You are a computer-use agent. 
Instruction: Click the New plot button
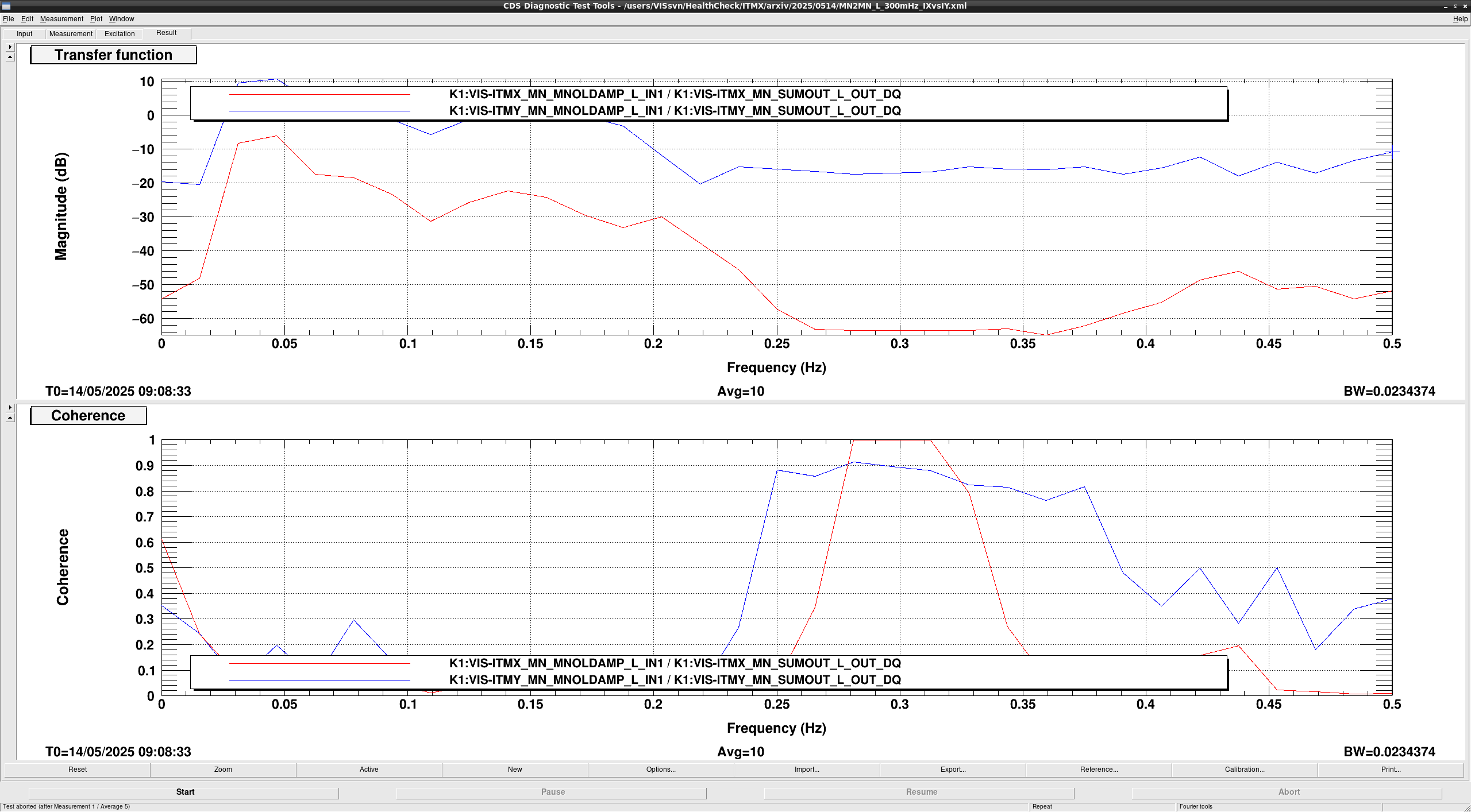515,770
